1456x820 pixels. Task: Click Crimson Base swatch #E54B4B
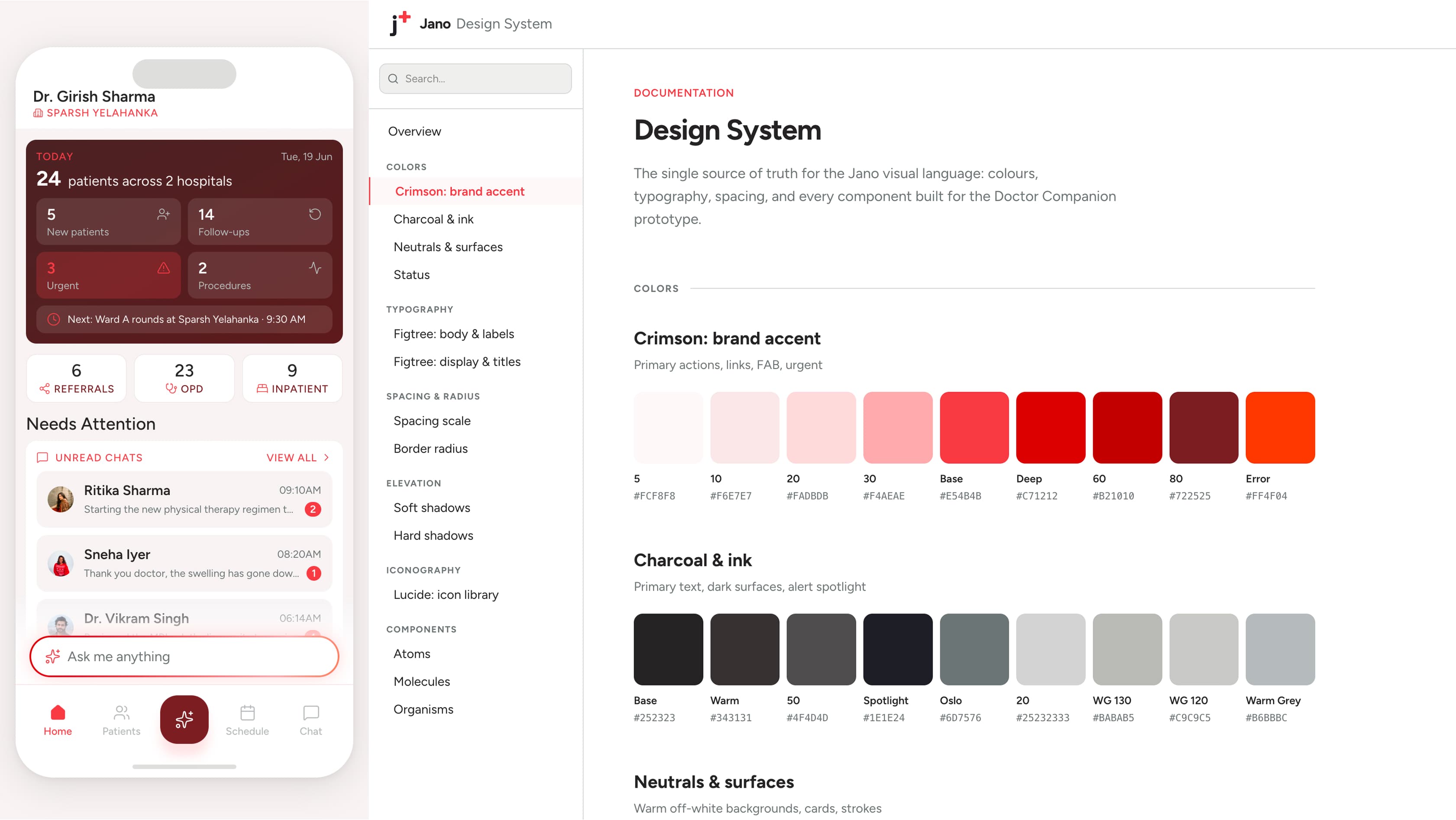[974, 428]
